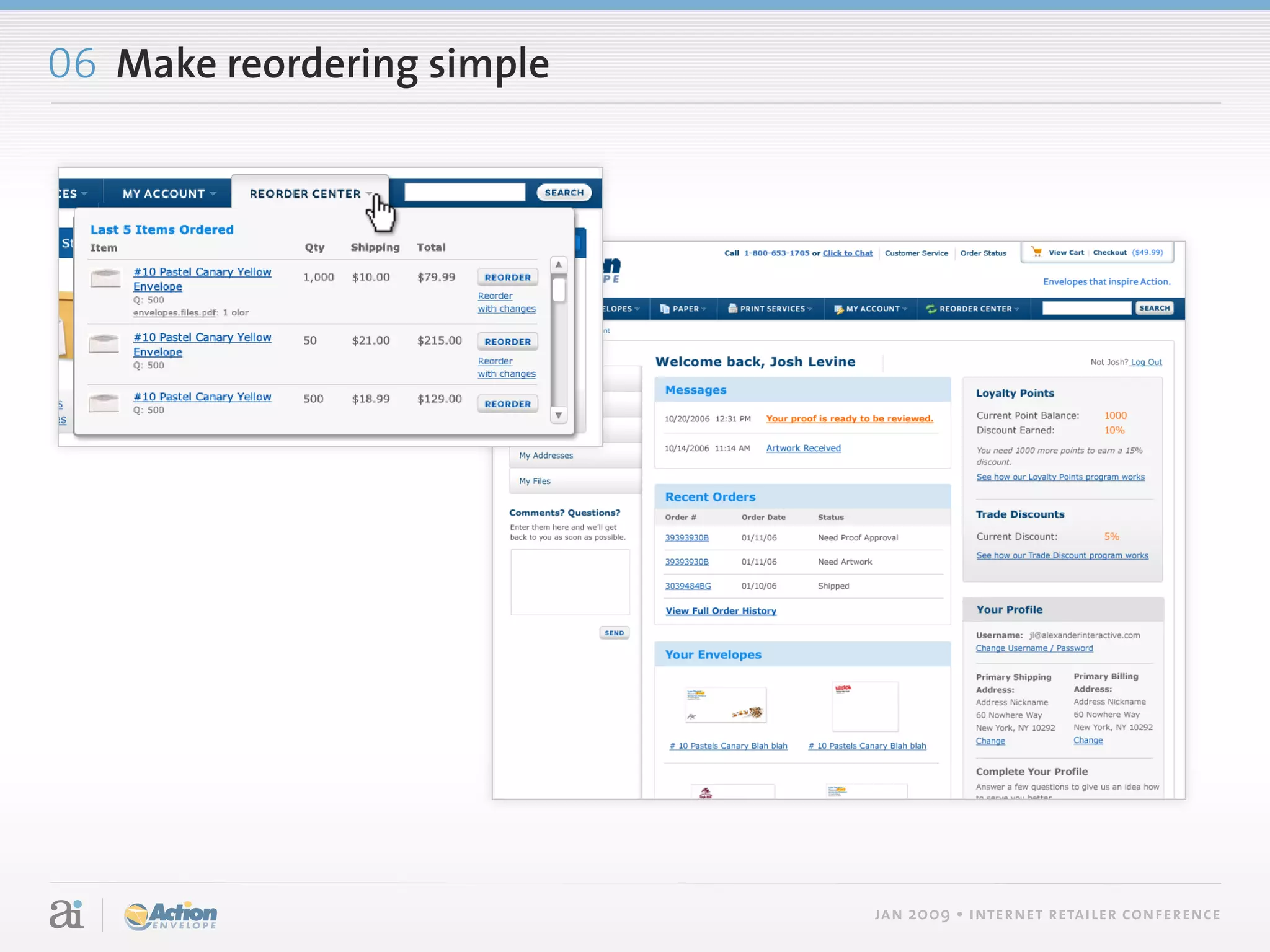
Task: Open the first #10 Pastel Canary Yellow Envelope link
Action: (x=202, y=279)
